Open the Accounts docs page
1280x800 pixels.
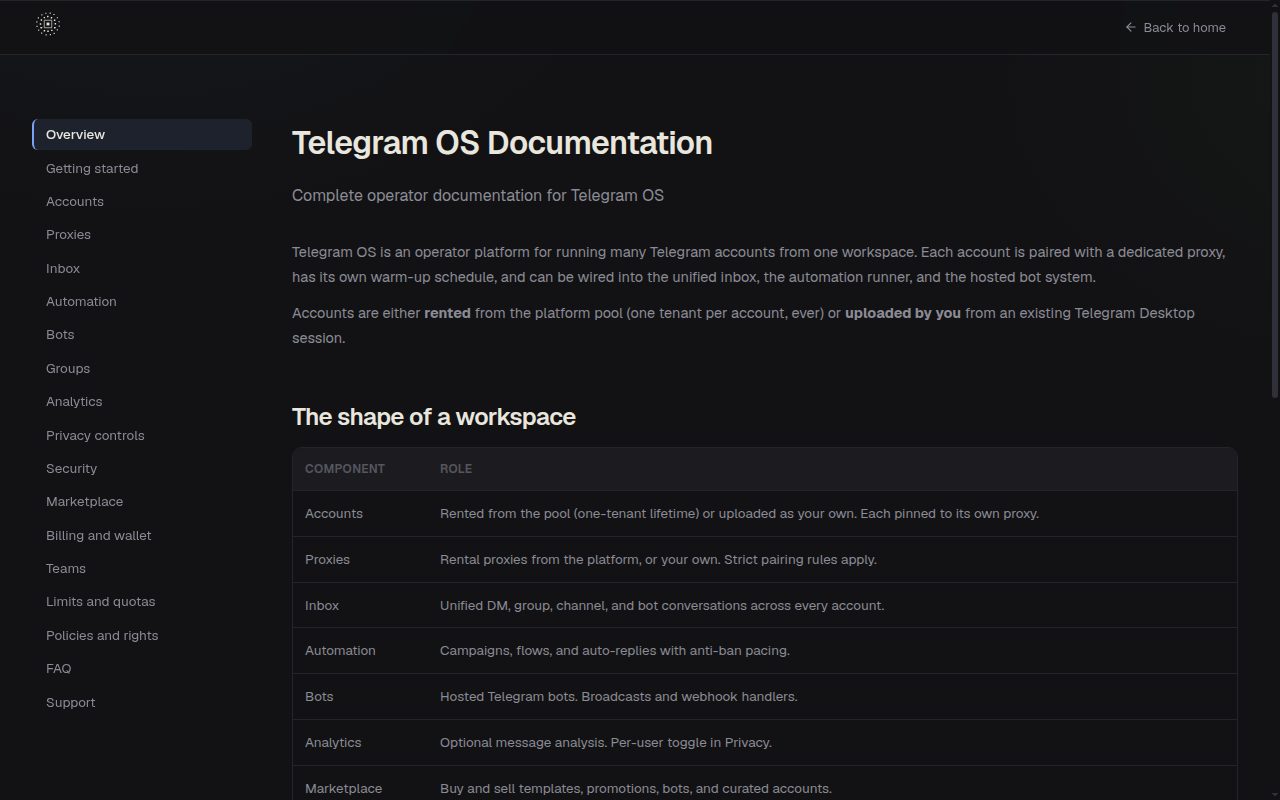pos(142,201)
